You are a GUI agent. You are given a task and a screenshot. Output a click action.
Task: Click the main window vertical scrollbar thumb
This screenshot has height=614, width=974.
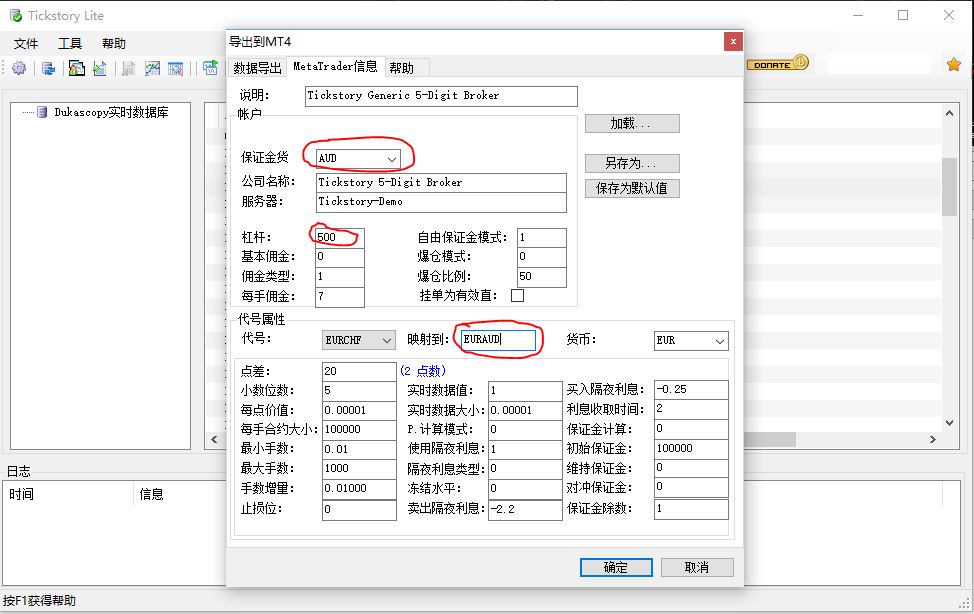click(x=949, y=187)
